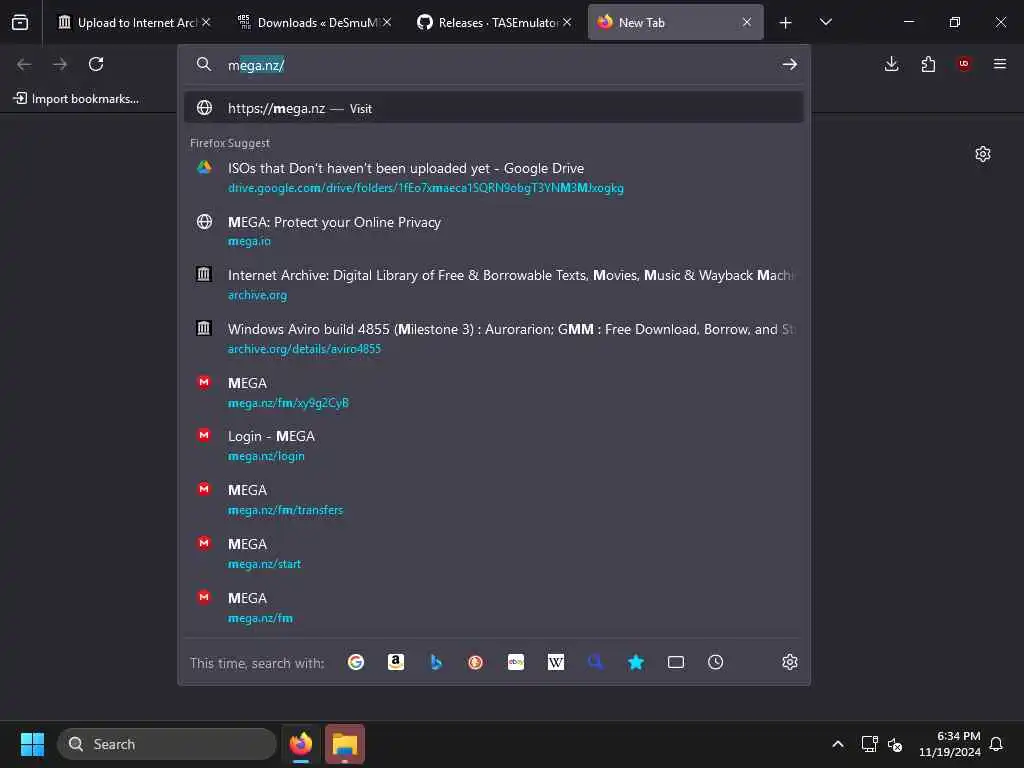The height and width of the screenshot is (768, 1024).
Task: Open the uBlock Origin extension icon
Action: (x=964, y=64)
